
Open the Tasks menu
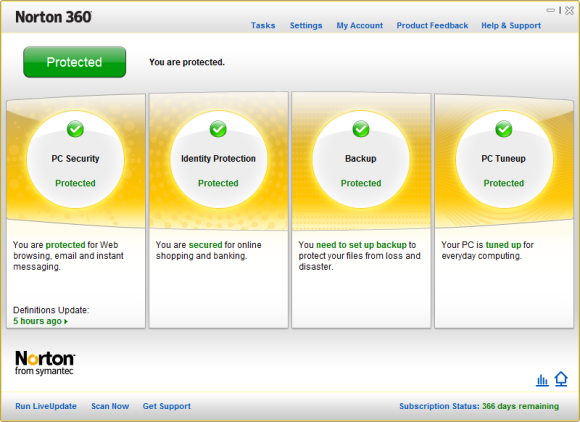pos(263,26)
